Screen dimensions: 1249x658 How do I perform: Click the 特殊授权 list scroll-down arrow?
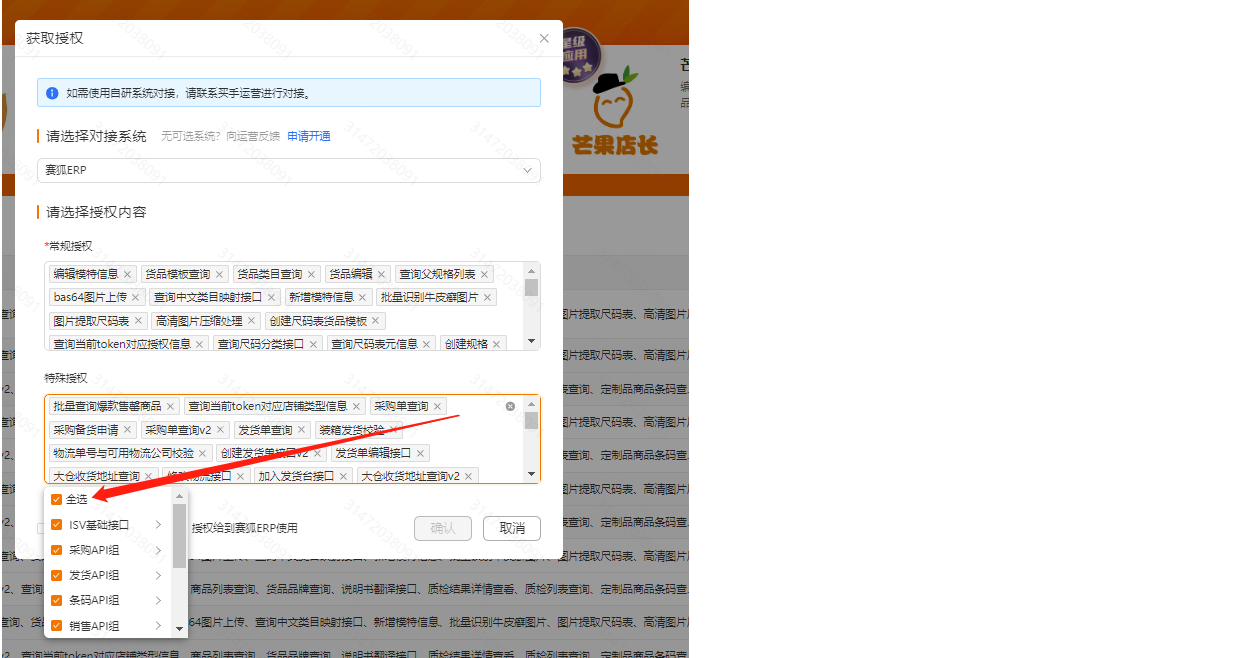pyautogui.click(x=531, y=474)
